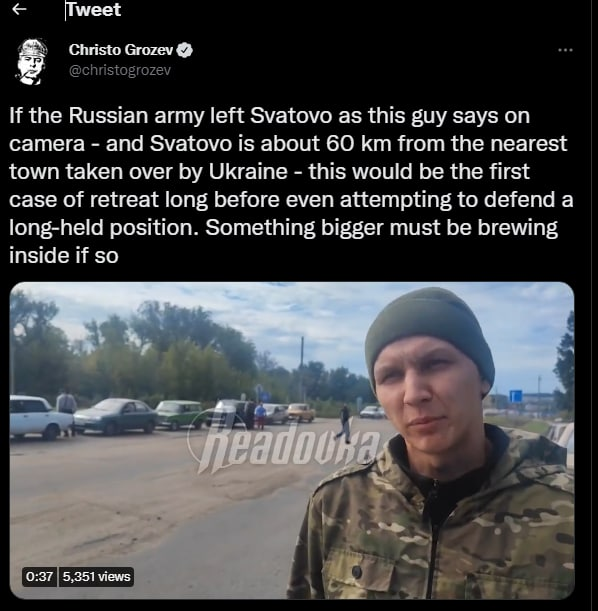Screen dimensions: 598x611
Task: Click the Tweet page header title
Action: coord(93,9)
